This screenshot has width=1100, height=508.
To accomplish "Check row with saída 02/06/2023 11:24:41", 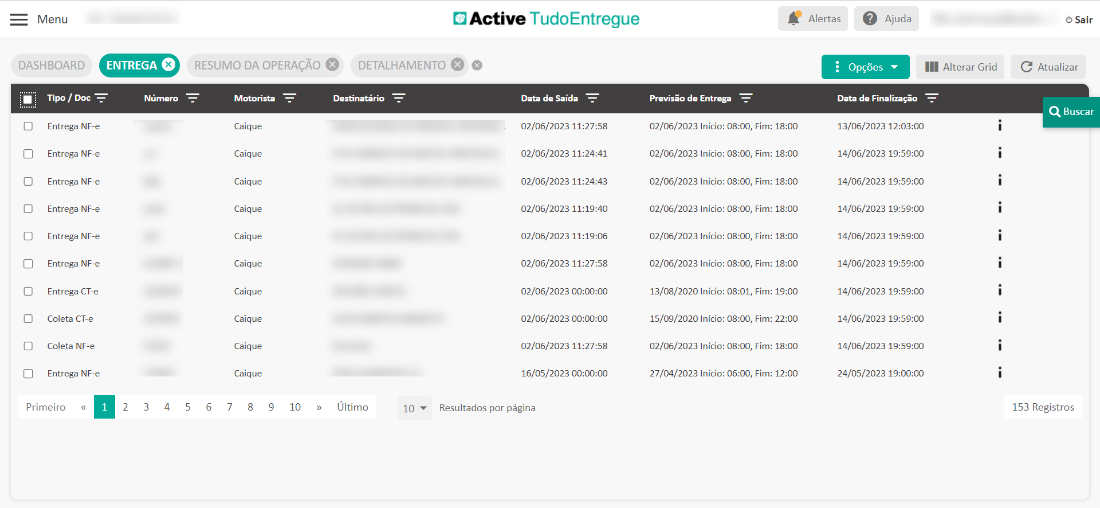I will coord(28,154).
